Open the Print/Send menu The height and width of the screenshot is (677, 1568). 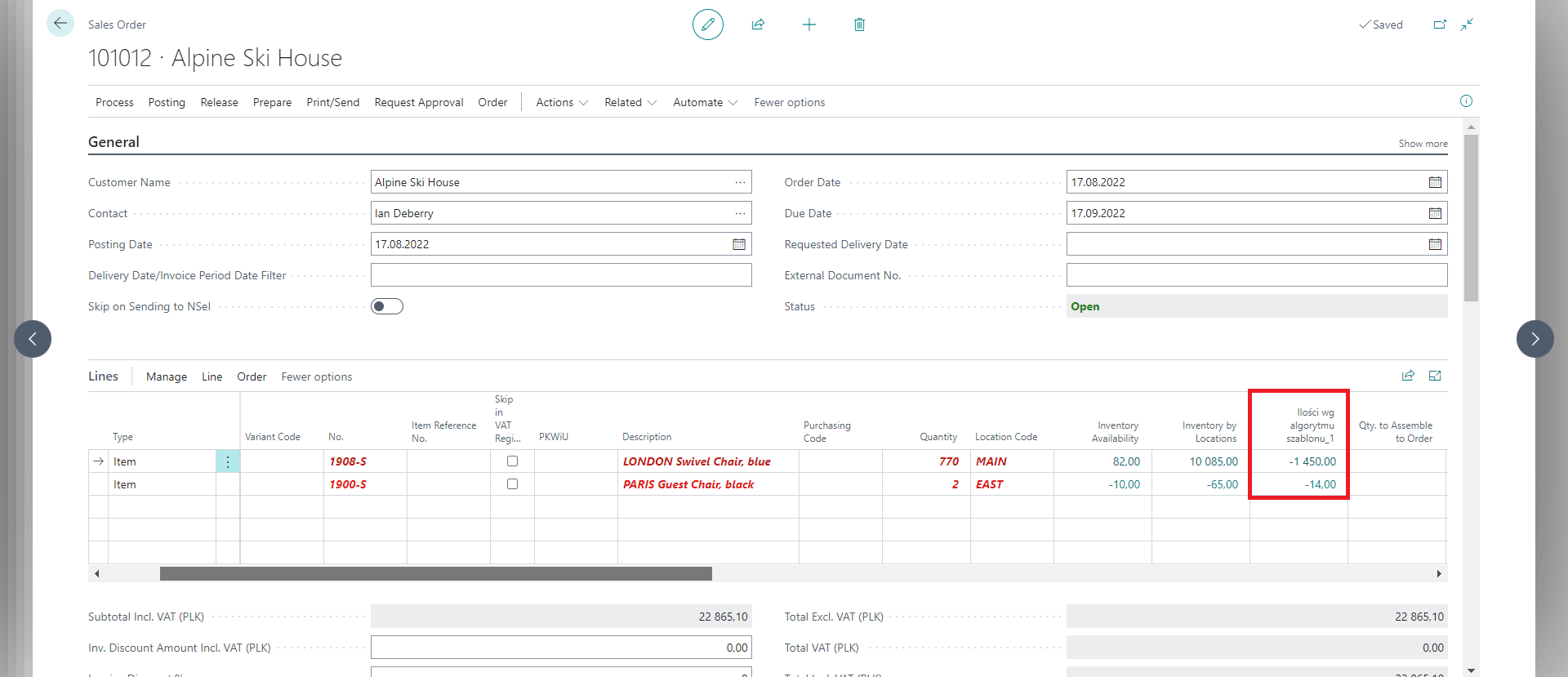tap(332, 102)
